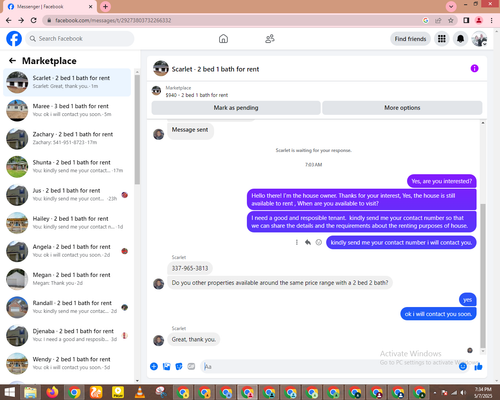
Task: Open the Shunta conversation
Action: pyautogui.click(x=67, y=166)
